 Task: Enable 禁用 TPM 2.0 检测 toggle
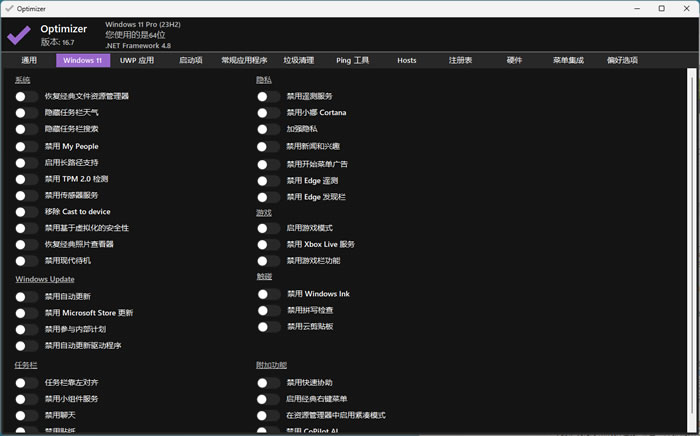click(x=27, y=179)
